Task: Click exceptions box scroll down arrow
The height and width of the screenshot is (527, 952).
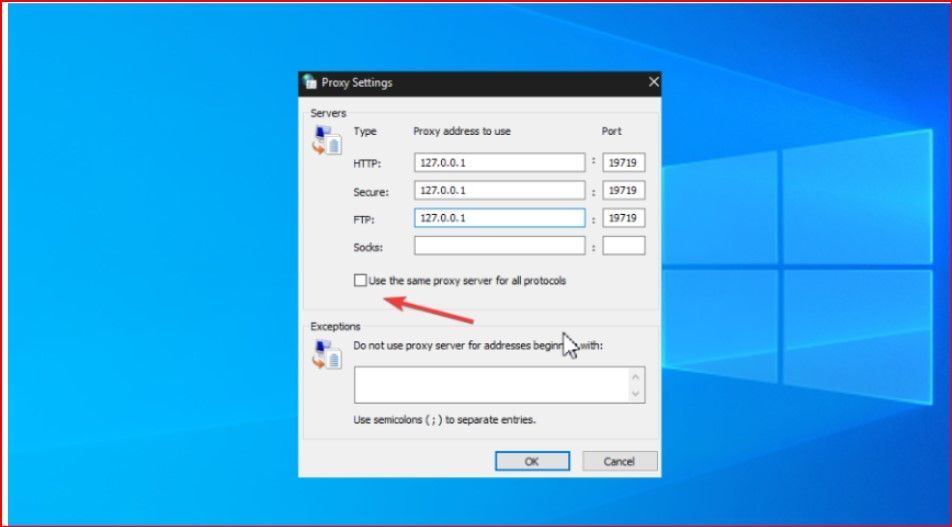Action: pyautogui.click(x=636, y=393)
